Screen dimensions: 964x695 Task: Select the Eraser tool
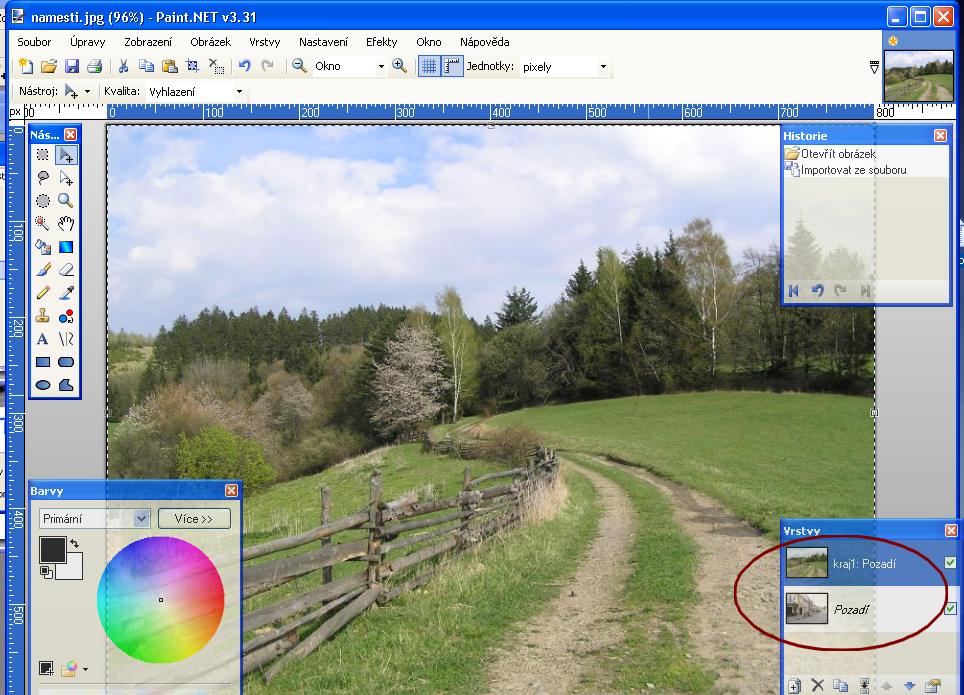point(66,269)
